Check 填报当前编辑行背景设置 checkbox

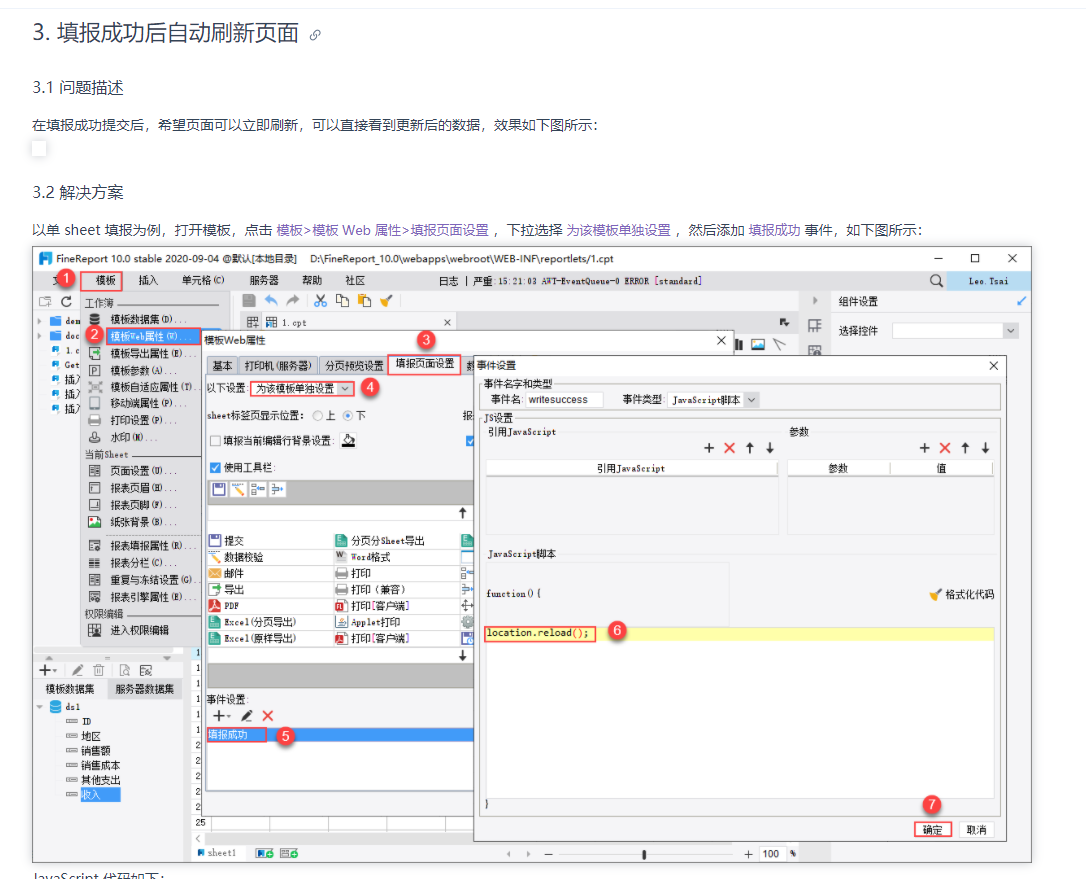(x=215, y=441)
